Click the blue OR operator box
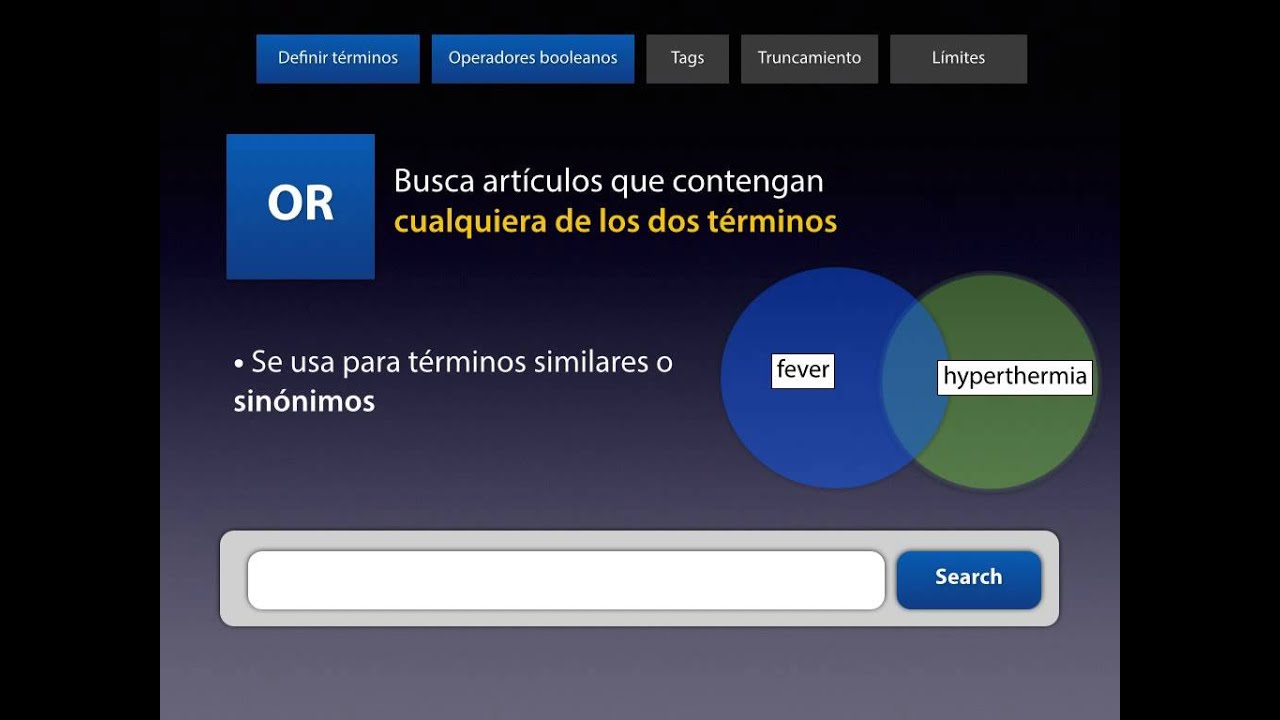Viewport: 1280px width, 720px height. (x=300, y=206)
